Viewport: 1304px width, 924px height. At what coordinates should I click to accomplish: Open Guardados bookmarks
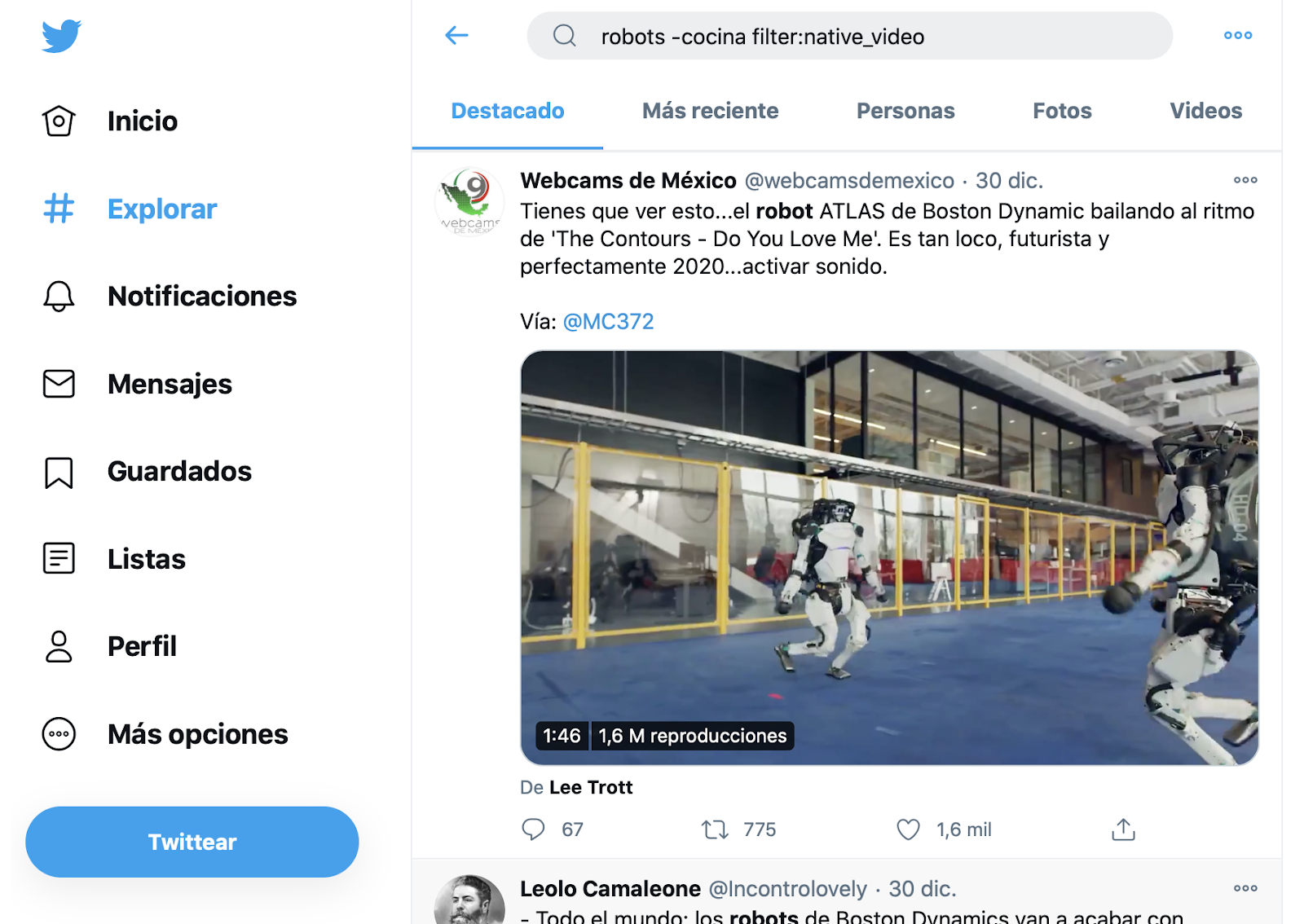tap(147, 472)
